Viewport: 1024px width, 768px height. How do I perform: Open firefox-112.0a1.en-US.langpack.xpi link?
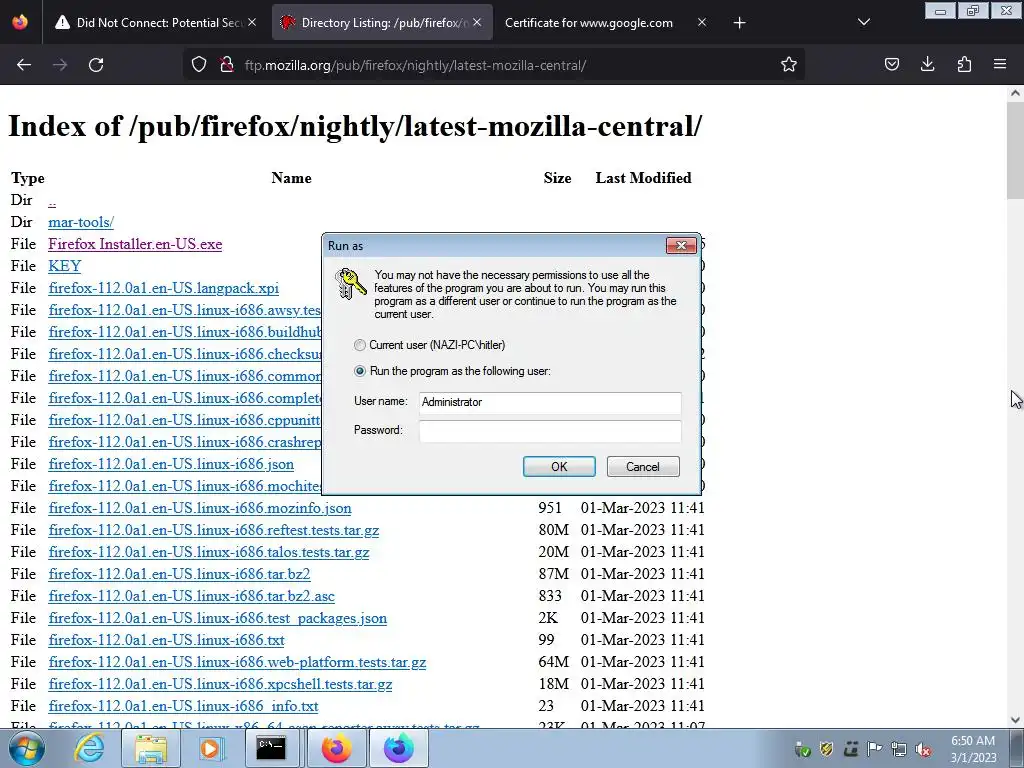pyautogui.click(x=163, y=288)
